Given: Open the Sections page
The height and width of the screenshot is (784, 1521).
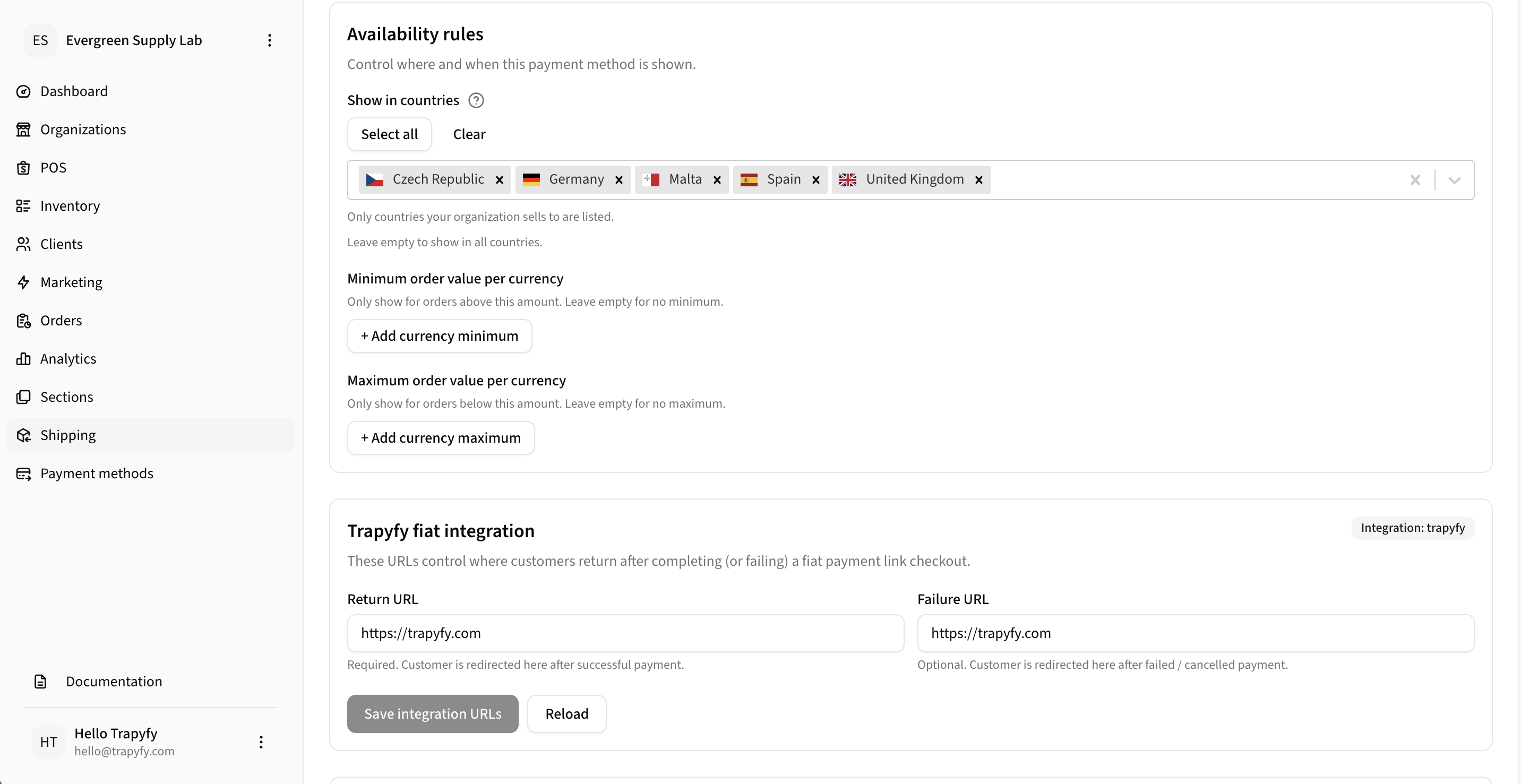Looking at the screenshot, I should pos(151,397).
